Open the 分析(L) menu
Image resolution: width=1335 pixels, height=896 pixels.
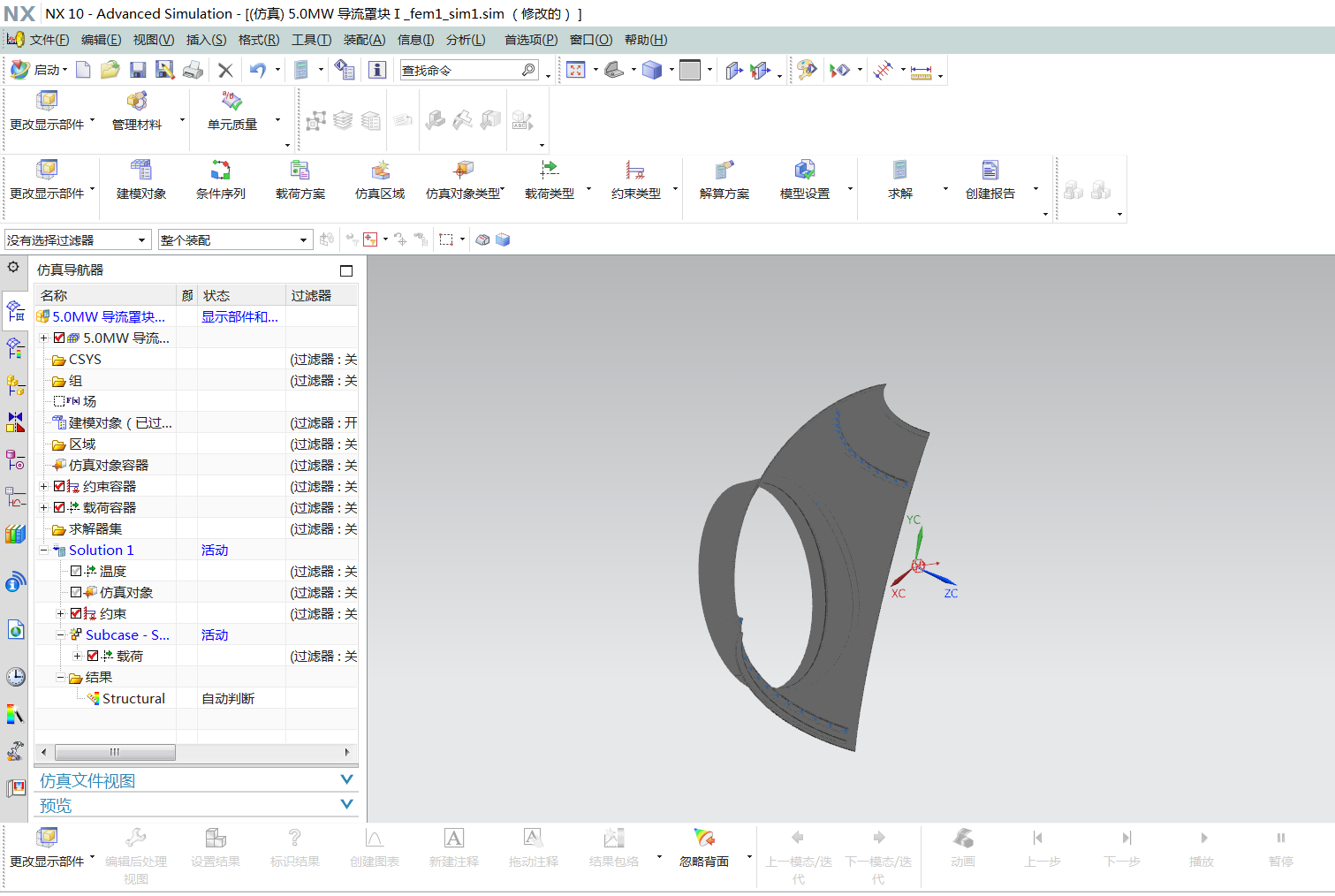(x=466, y=40)
